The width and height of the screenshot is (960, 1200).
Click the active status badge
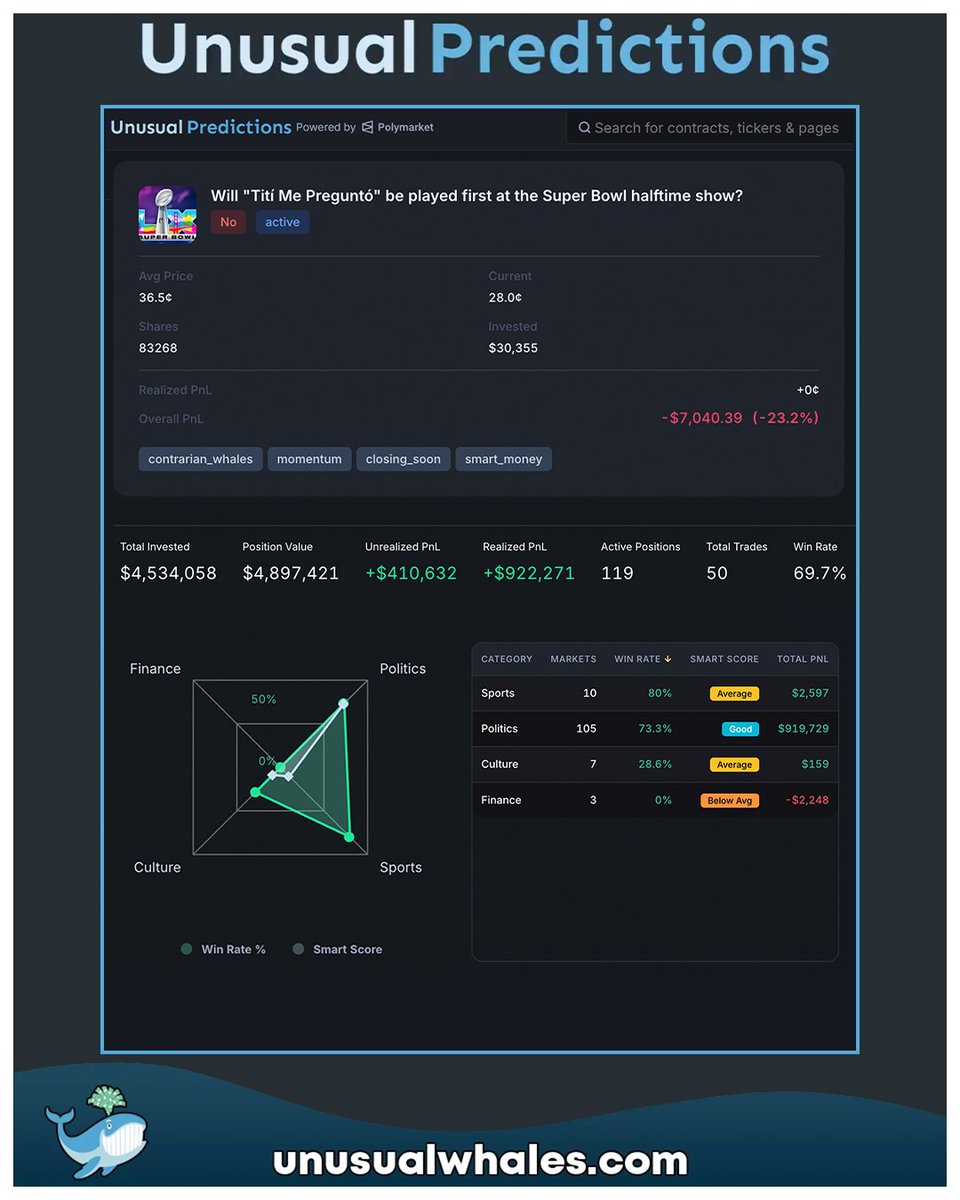coord(282,222)
